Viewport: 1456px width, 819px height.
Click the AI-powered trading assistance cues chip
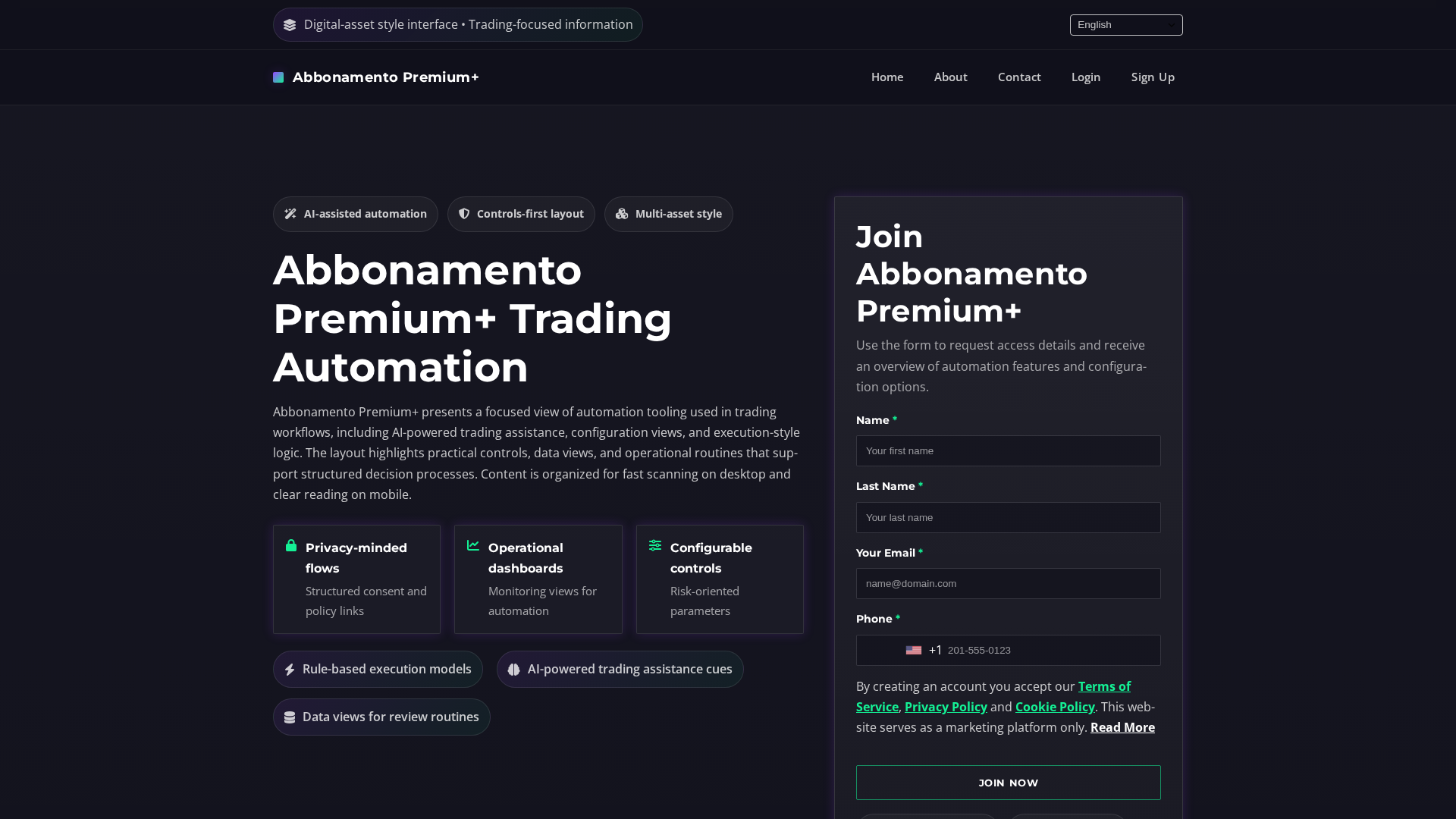point(620,670)
